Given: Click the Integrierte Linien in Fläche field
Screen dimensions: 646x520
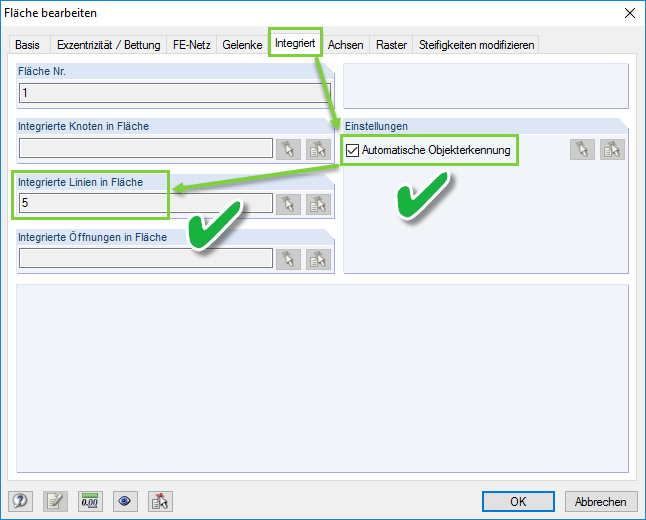Looking at the screenshot, I should (146, 203).
